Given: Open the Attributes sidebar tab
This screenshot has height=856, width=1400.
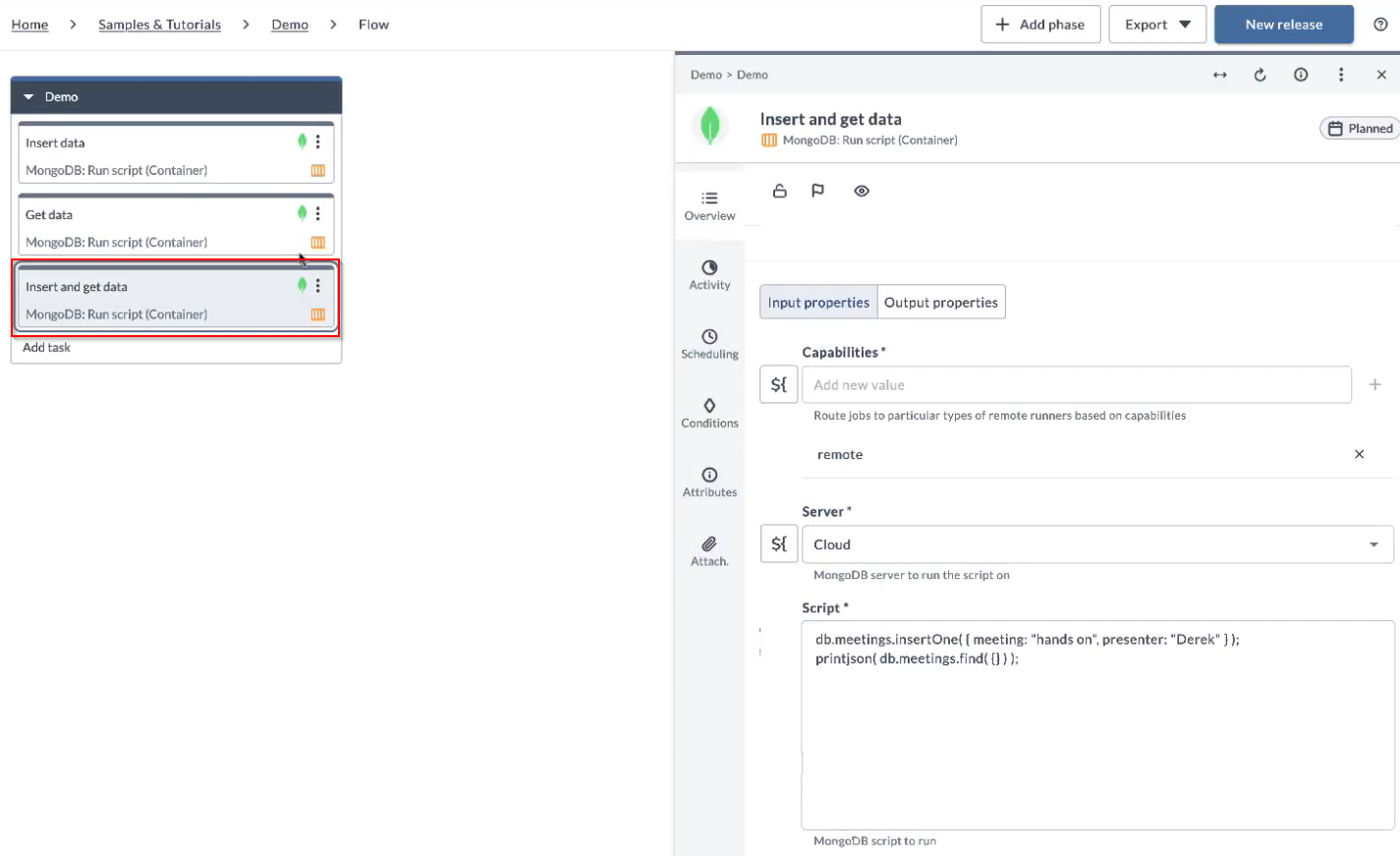Looking at the screenshot, I should (x=709, y=483).
